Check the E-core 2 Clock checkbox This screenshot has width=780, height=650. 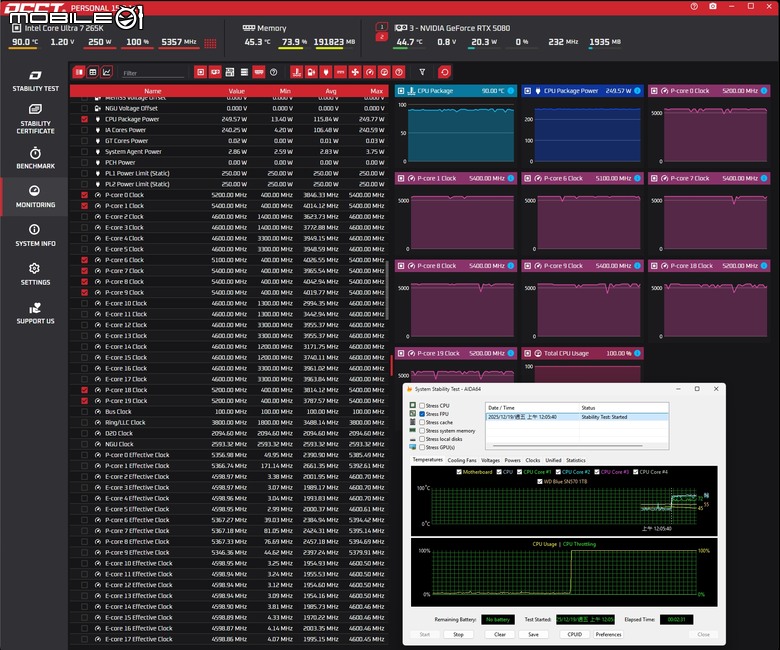pos(85,216)
